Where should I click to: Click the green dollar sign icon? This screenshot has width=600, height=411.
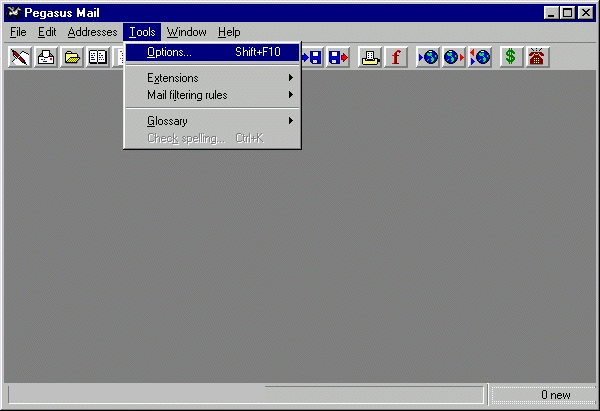(x=512, y=57)
